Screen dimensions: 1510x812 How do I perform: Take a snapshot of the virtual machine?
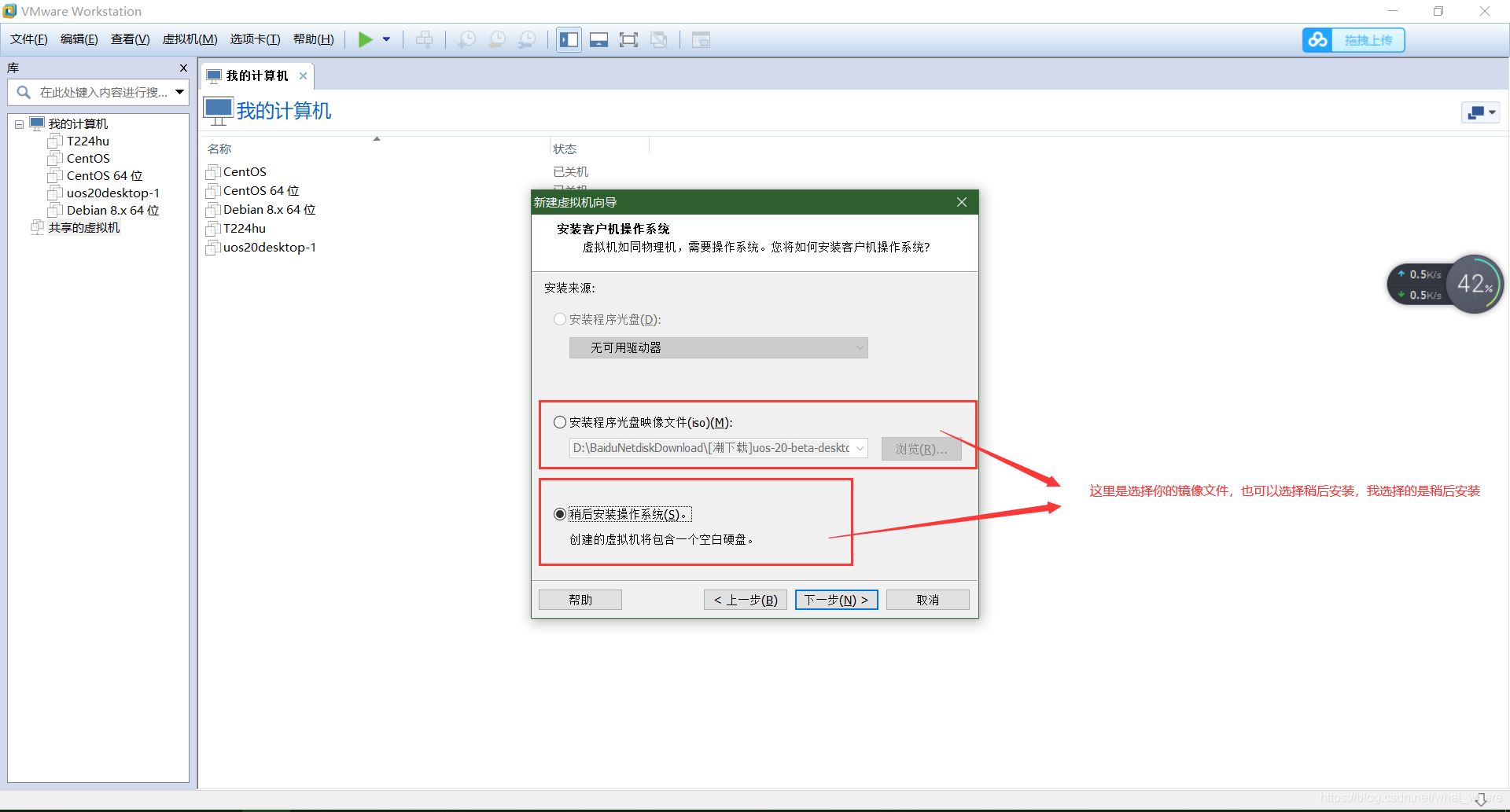[467, 39]
